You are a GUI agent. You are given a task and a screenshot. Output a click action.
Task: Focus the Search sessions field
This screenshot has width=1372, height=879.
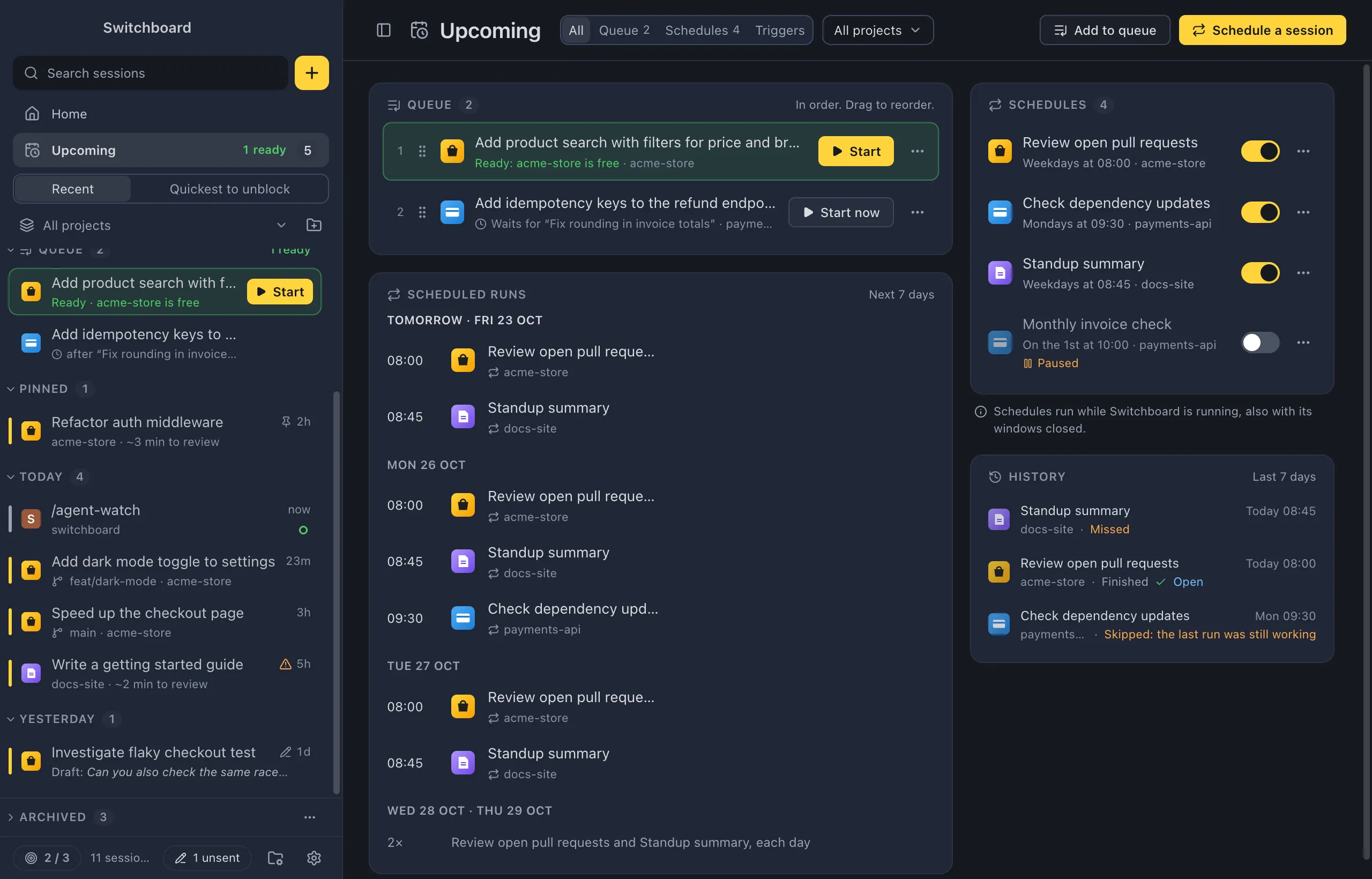tap(151, 73)
